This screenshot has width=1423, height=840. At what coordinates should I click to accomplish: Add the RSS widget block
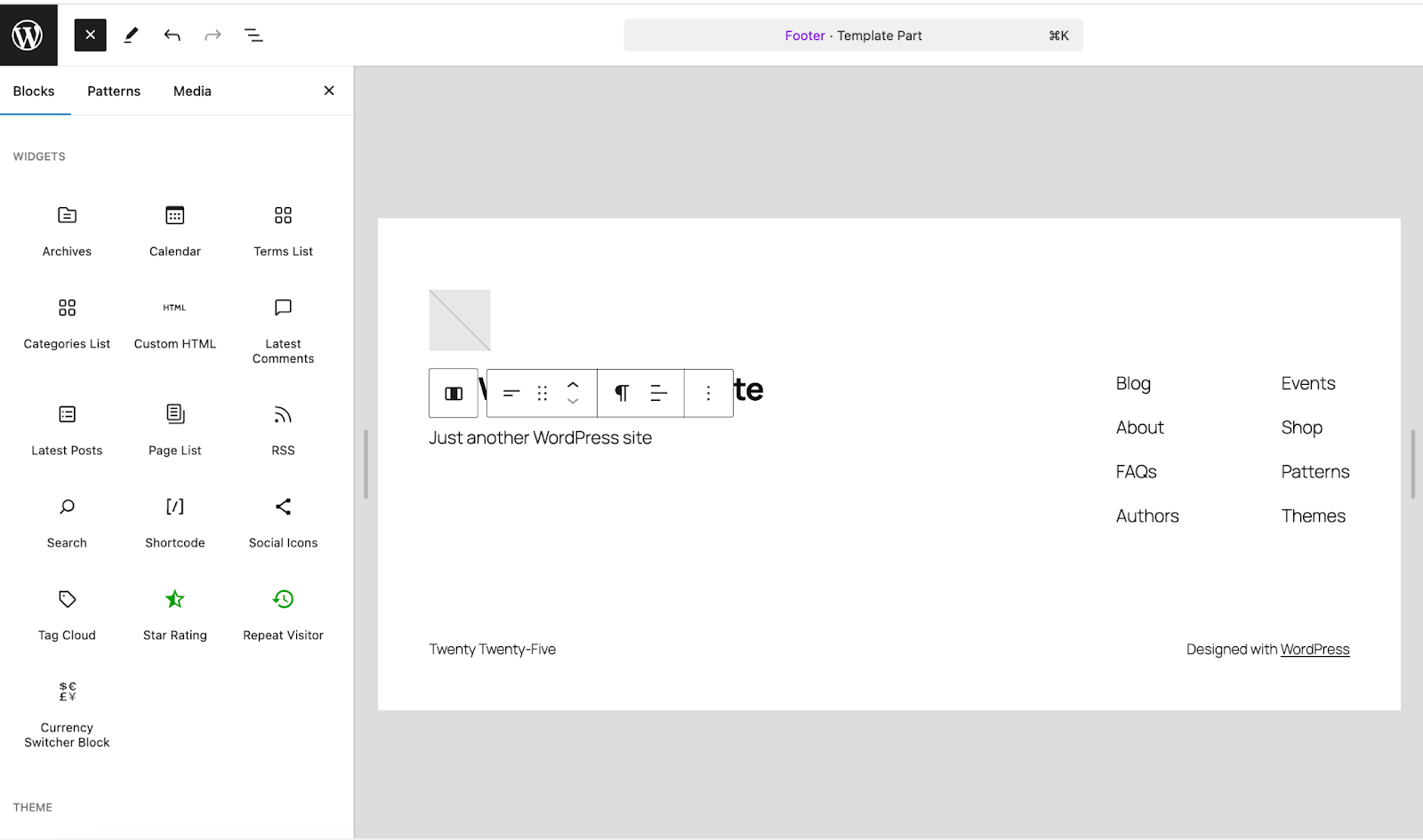[282, 428]
